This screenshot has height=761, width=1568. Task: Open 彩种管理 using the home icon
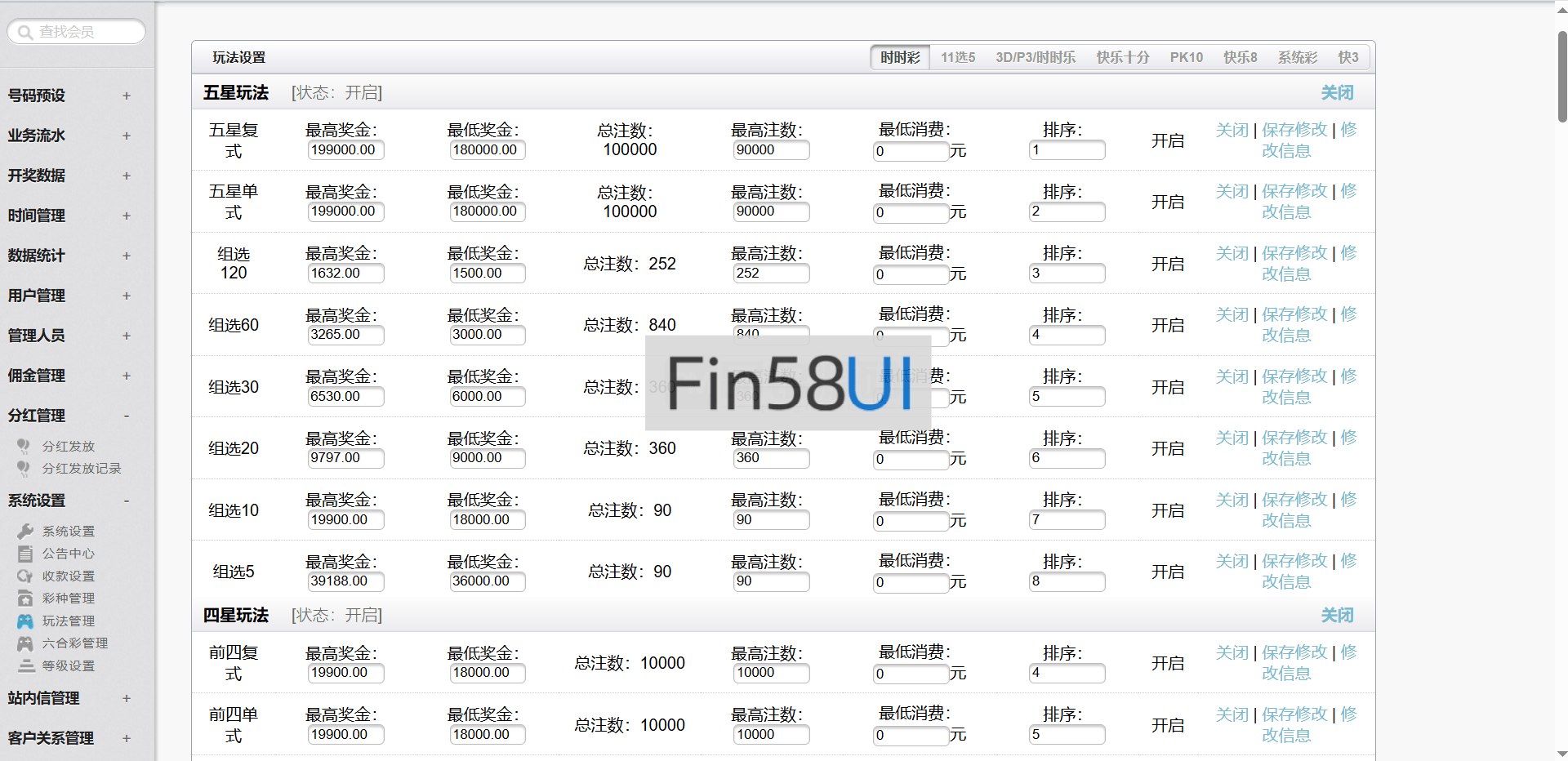24,598
